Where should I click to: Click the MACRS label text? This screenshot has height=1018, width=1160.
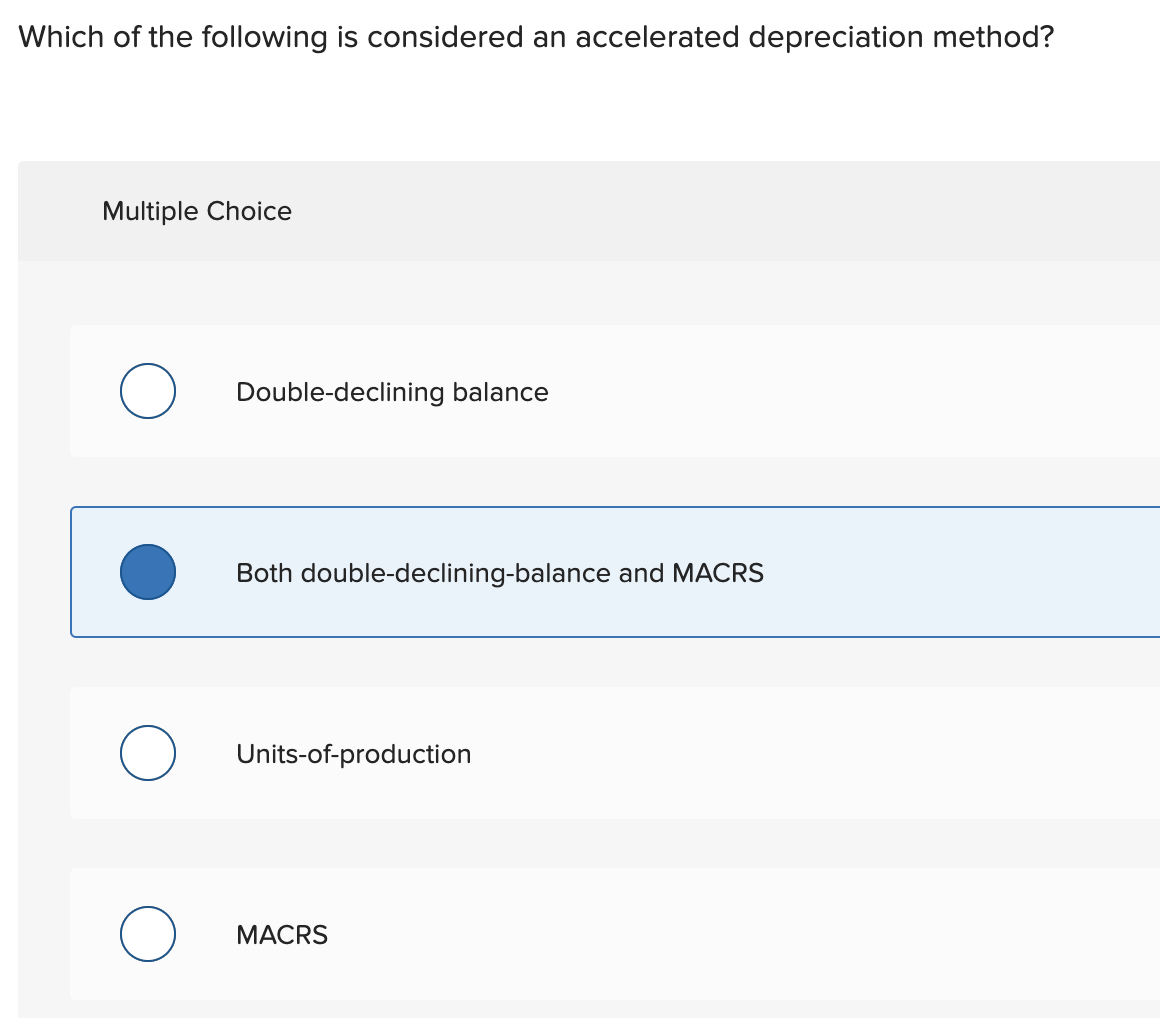click(282, 934)
